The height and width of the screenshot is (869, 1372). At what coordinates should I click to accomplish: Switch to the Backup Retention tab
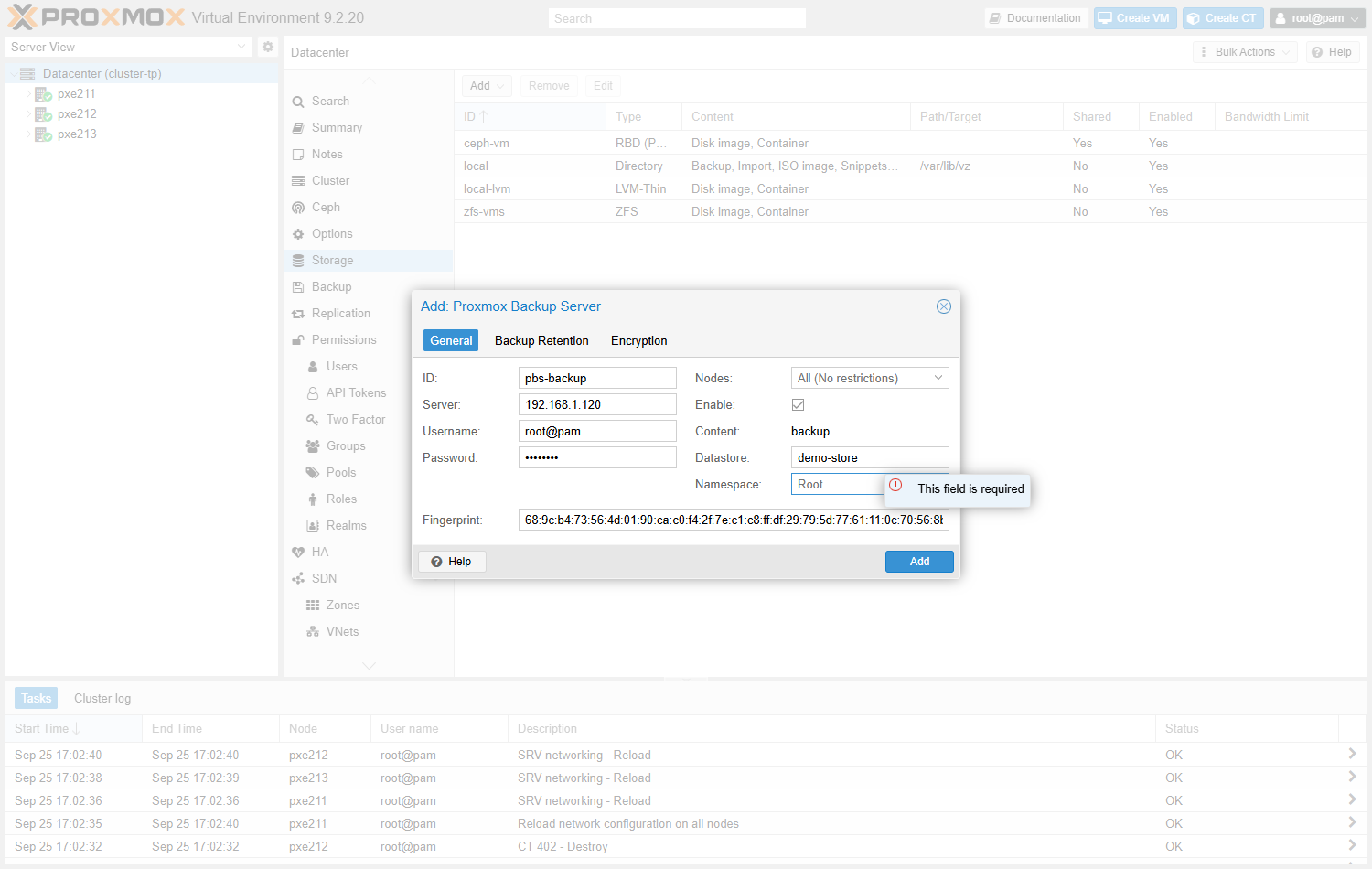(x=541, y=340)
